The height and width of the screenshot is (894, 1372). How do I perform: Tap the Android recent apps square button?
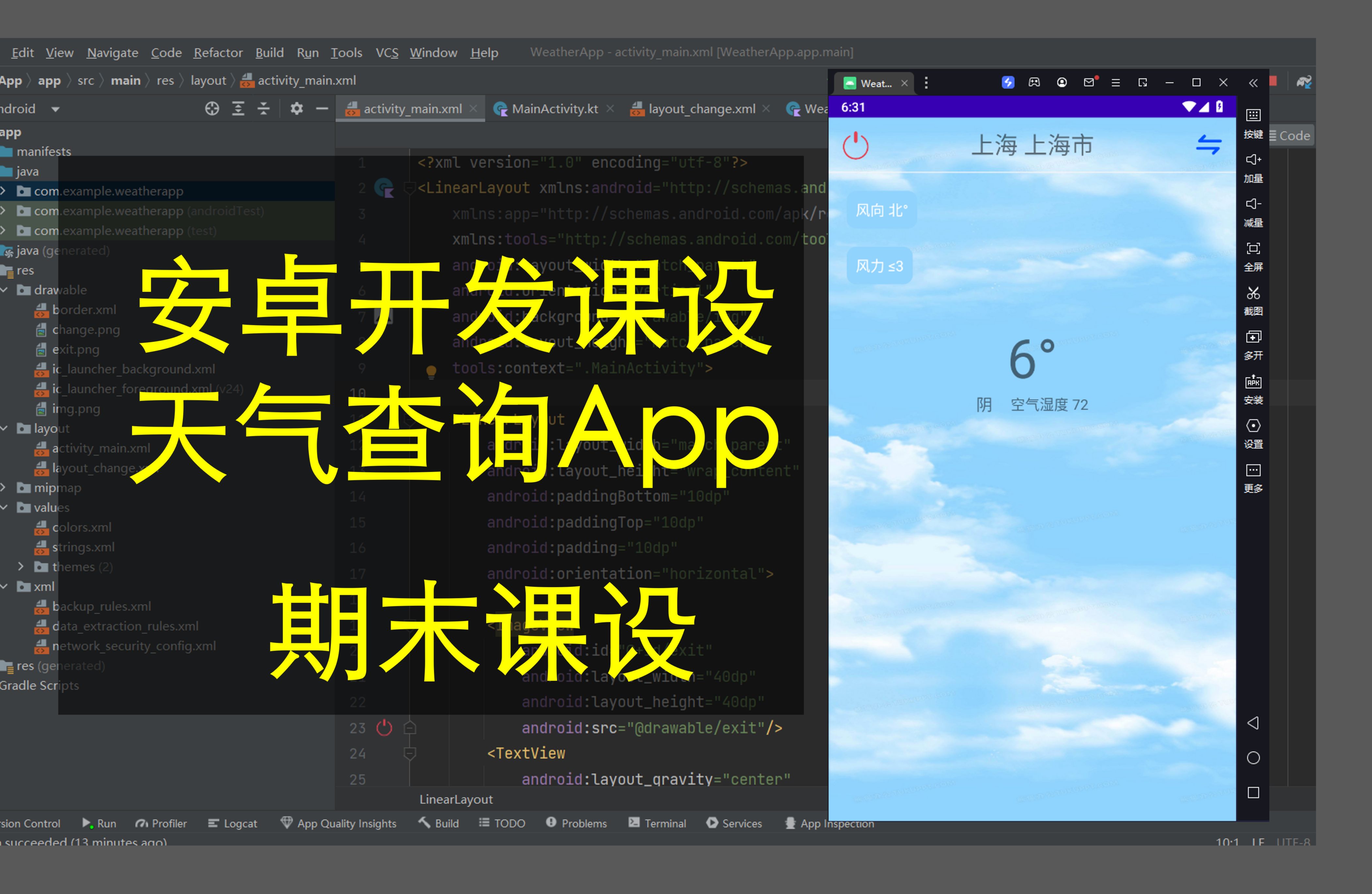pyautogui.click(x=1253, y=793)
